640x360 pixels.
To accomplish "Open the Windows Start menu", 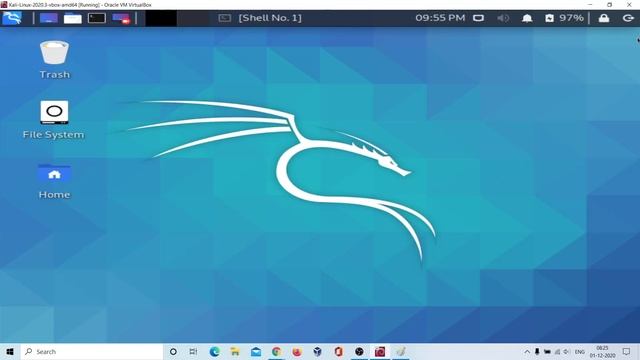I will (x=10, y=351).
